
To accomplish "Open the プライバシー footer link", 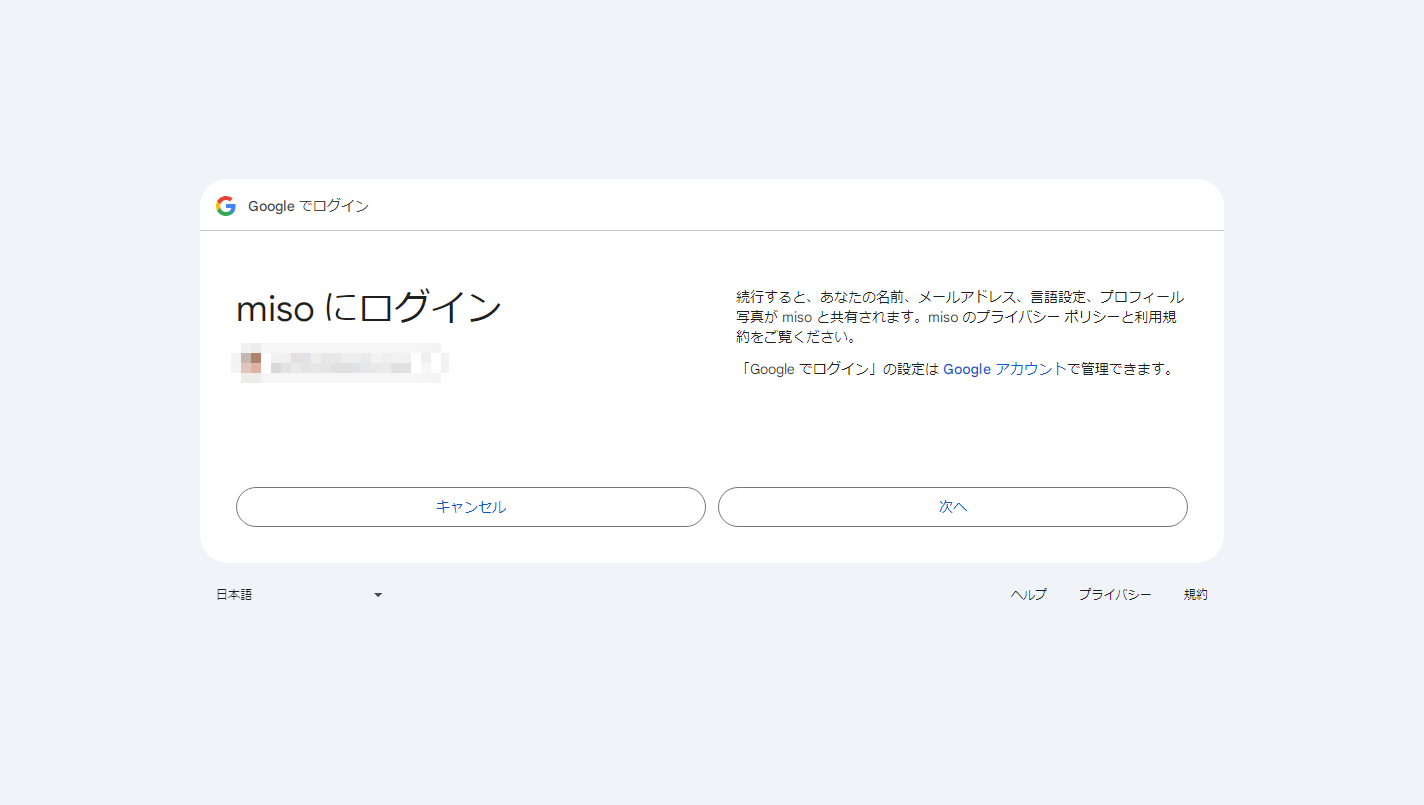I will click(1114, 595).
